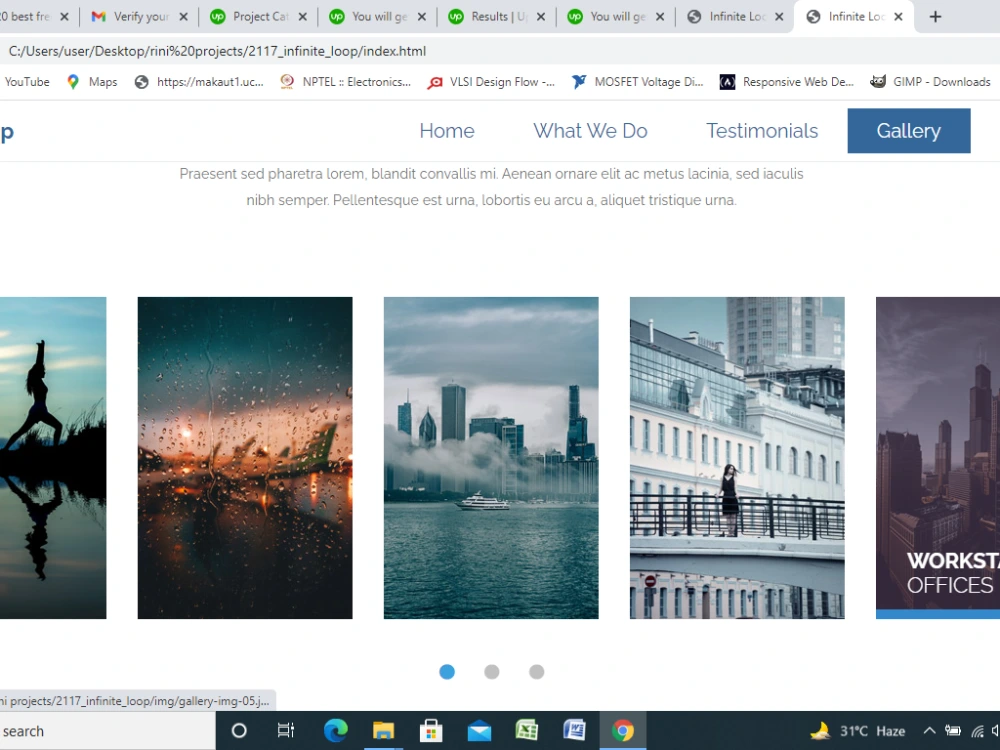The image size is (1000, 750).
Task: Click the address bar URL
Action: pyautogui.click(x=217, y=51)
